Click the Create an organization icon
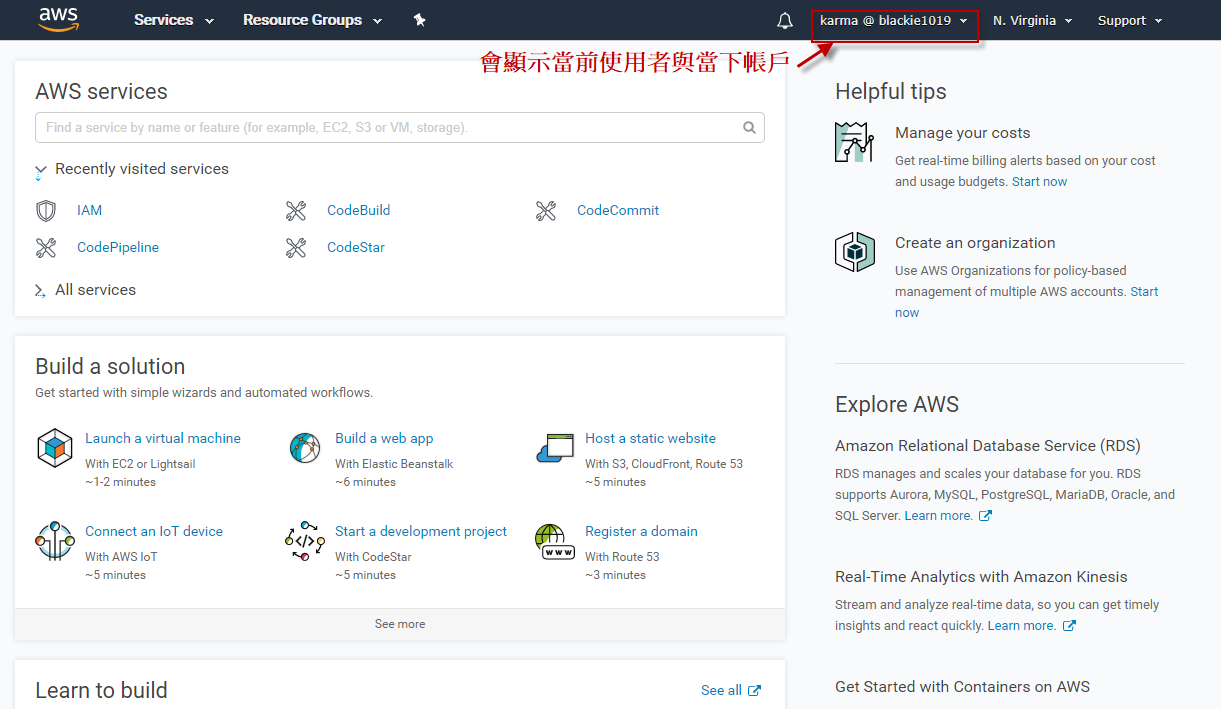Viewport: 1221px width, 709px height. click(x=855, y=251)
